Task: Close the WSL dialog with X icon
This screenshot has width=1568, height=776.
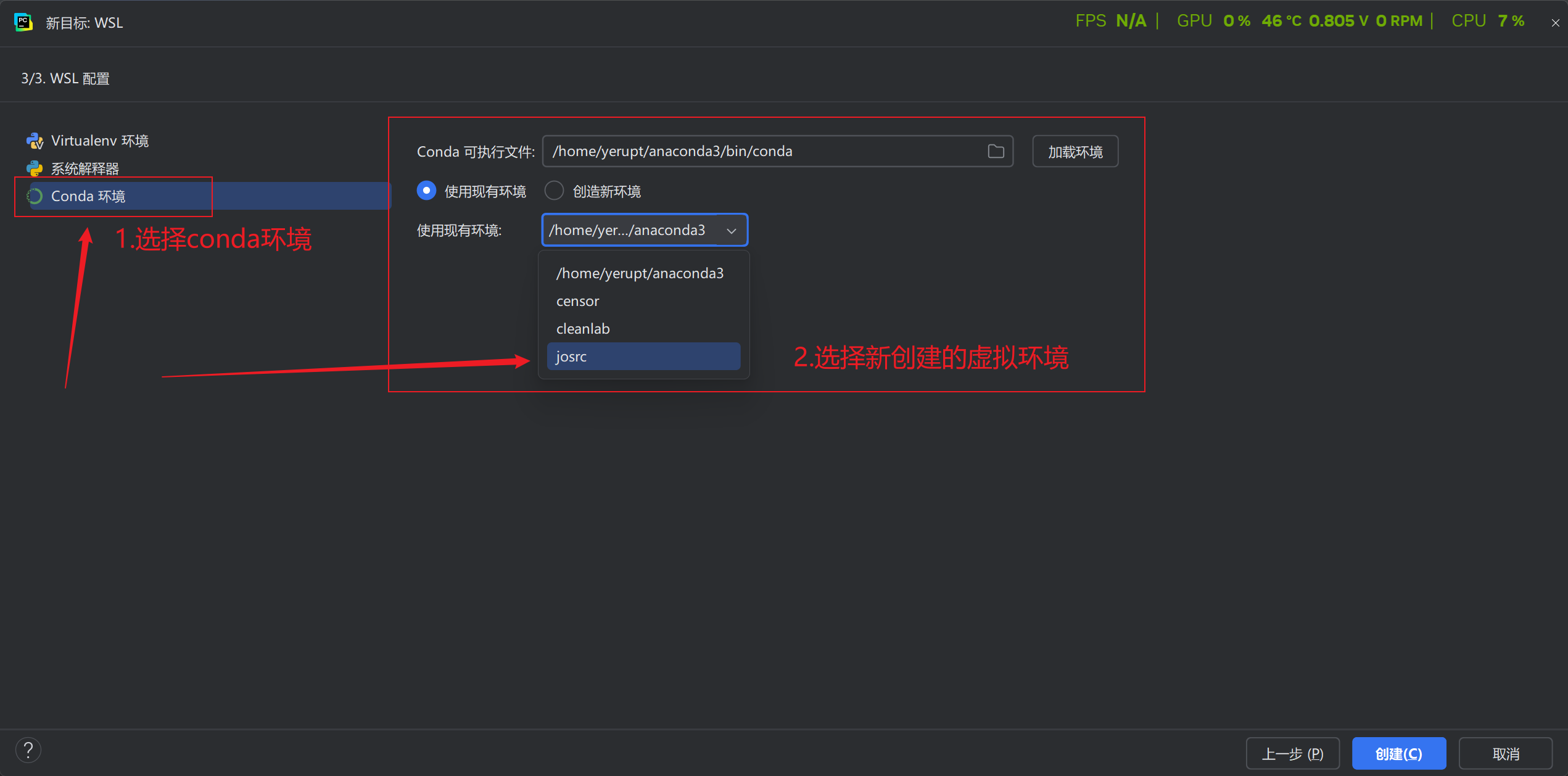Action: 1555,23
